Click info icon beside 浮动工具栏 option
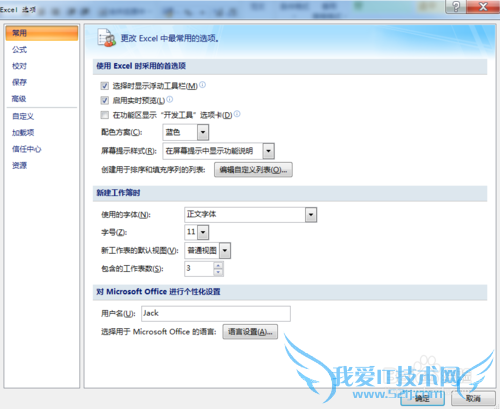 pyautogui.click(x=202, y=85)
